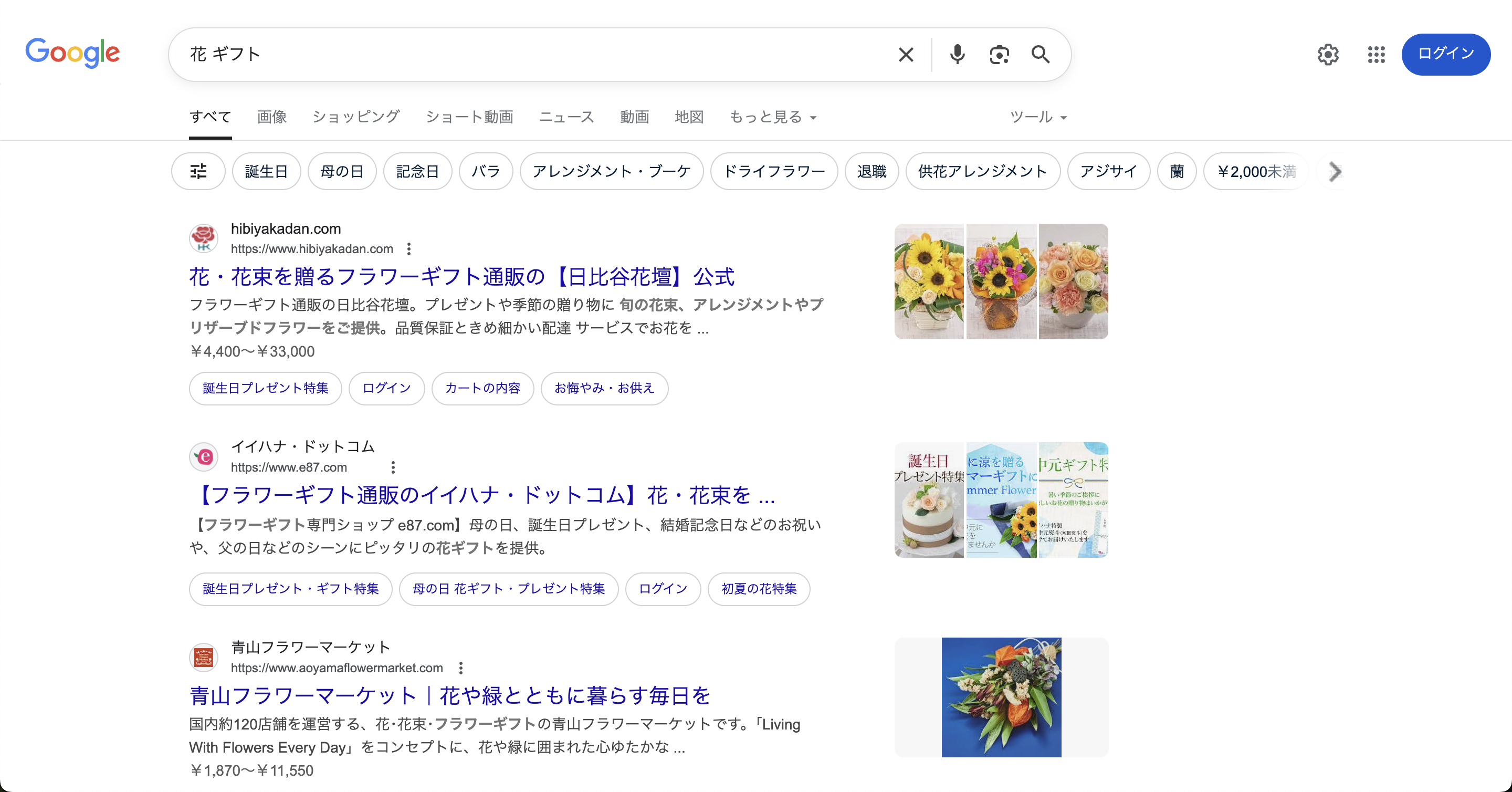Click the blue-background bouquet thumbnail for 青山フラワーマーケット
1512x792 pixels.
pyautogui.click(x=1001, y=697)
